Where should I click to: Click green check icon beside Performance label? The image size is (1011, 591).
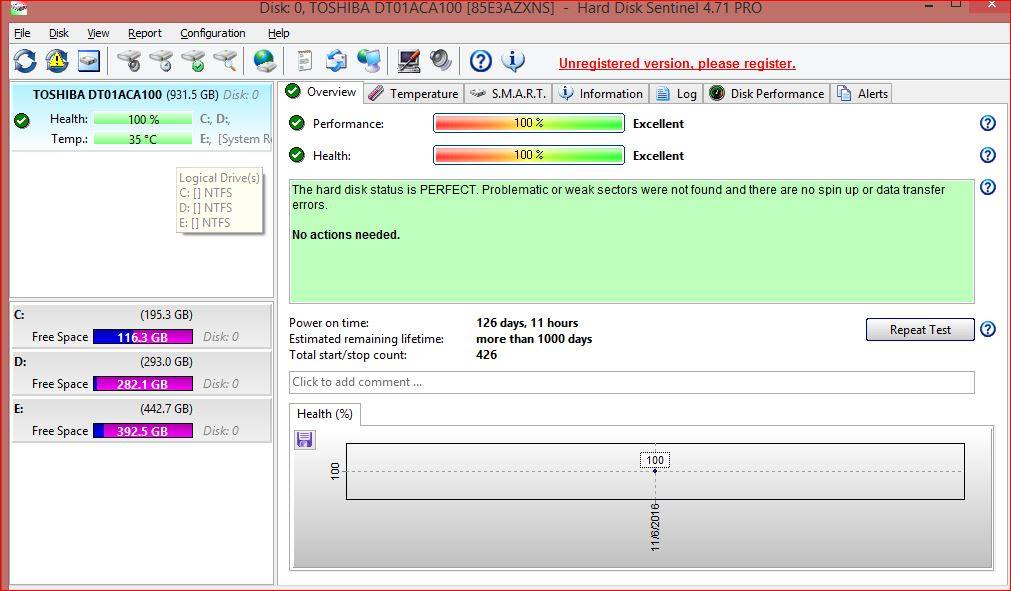coord(297,123)
